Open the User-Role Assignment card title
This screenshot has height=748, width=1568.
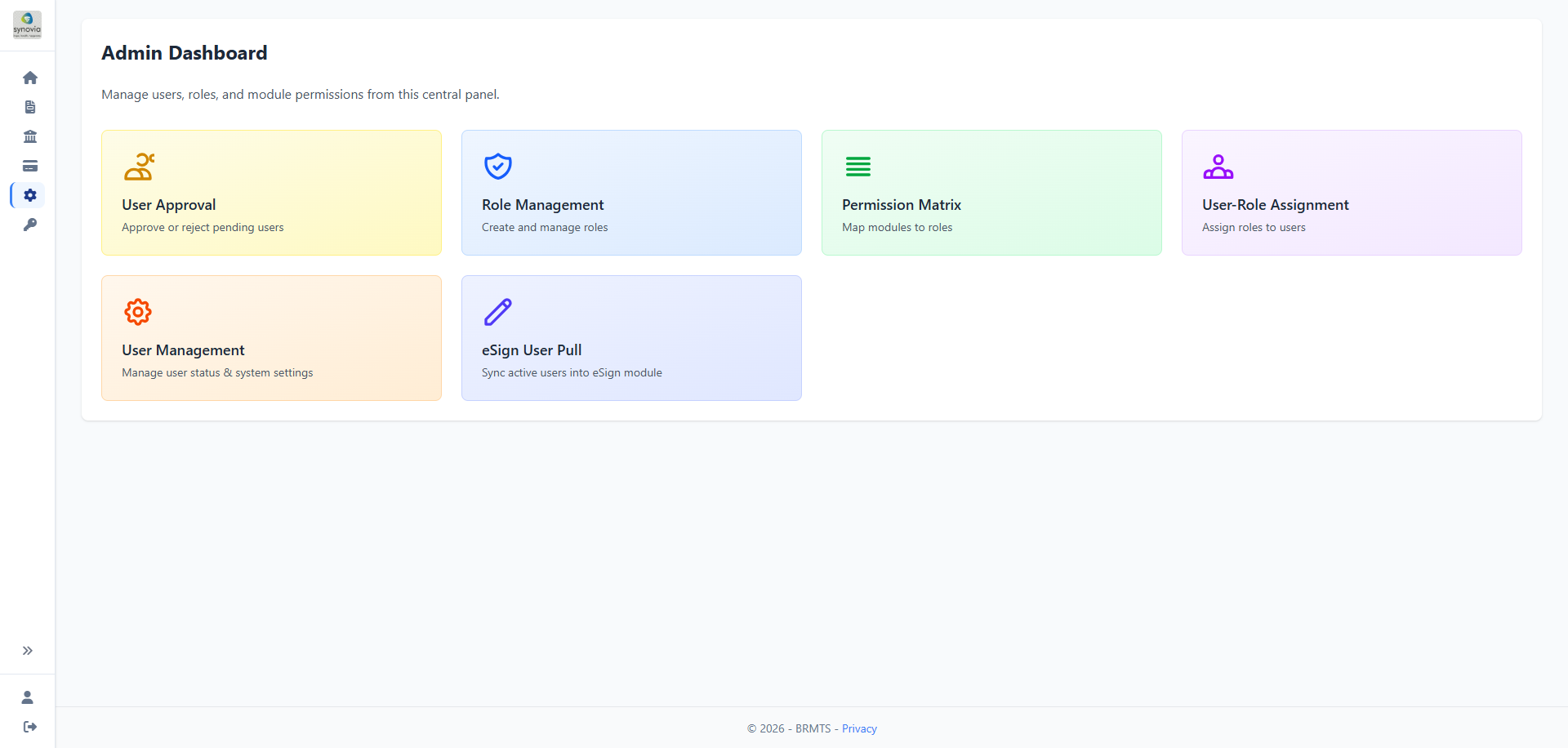tap(1276, 205)
